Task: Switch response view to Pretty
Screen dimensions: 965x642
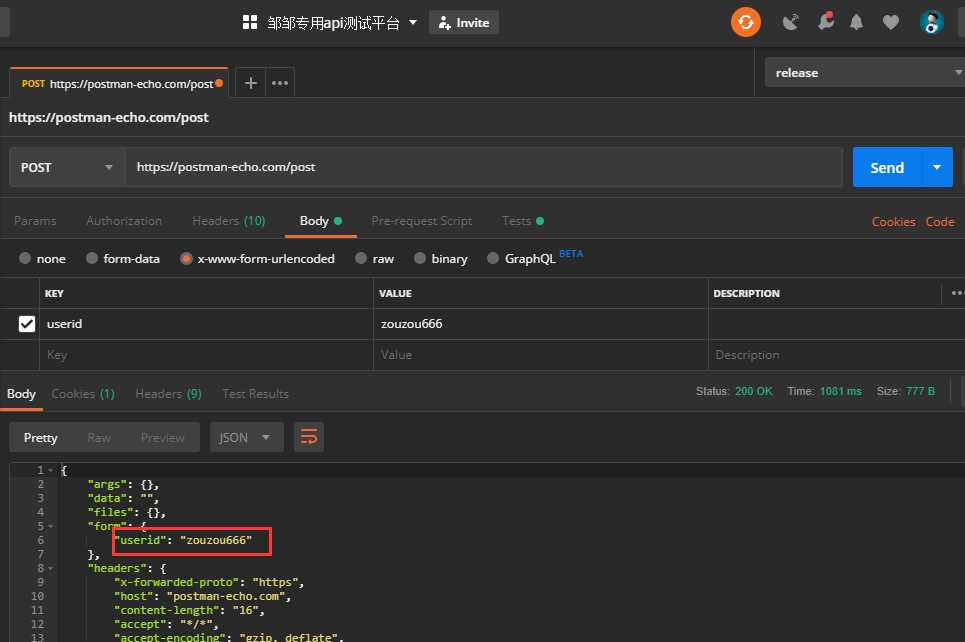Action: 41,438
